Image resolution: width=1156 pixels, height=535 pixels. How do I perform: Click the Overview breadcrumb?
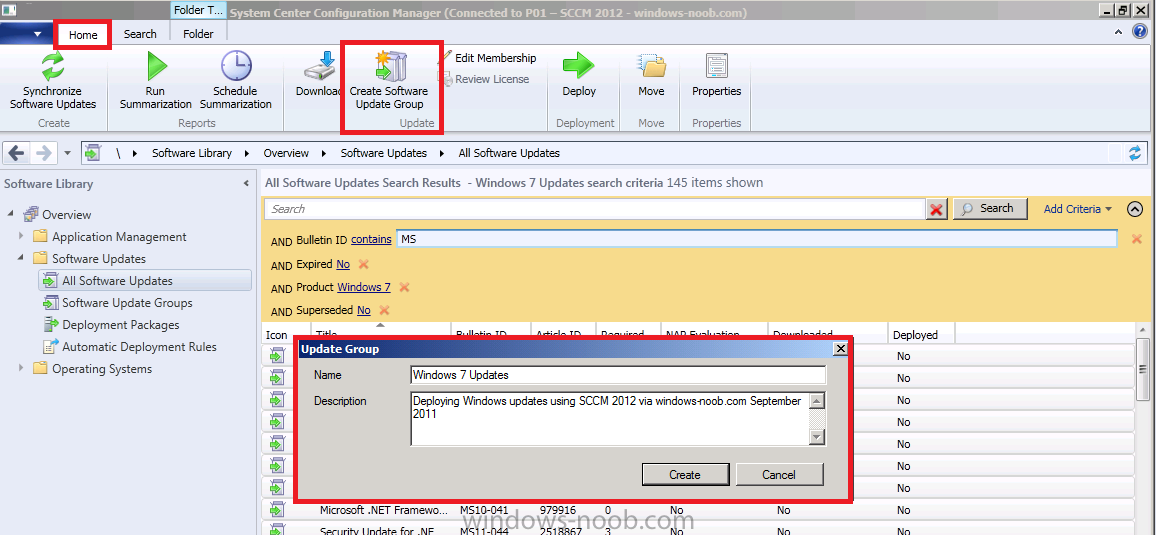point(286,153)
